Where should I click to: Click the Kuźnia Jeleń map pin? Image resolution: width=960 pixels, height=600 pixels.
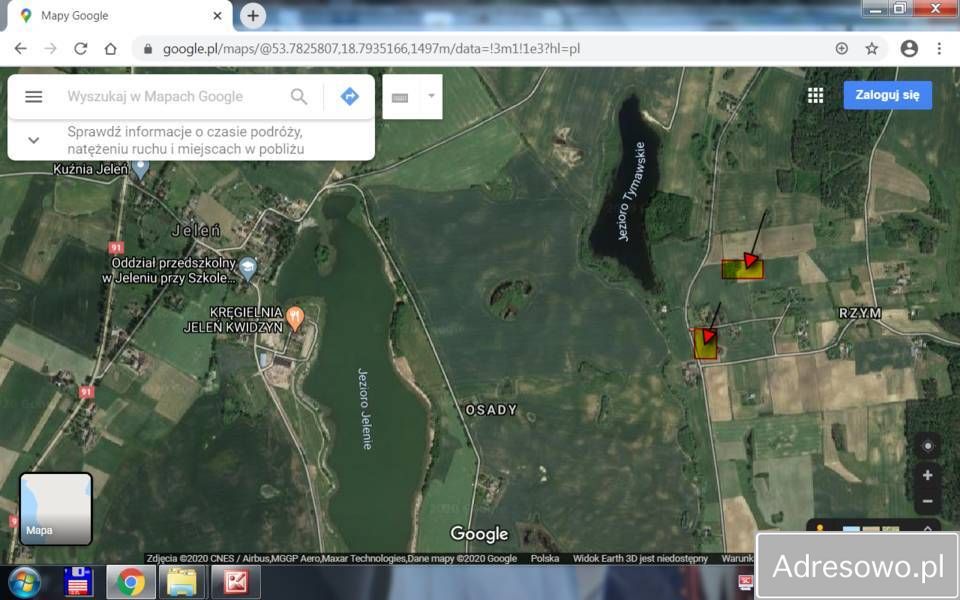tap(141, 168)
